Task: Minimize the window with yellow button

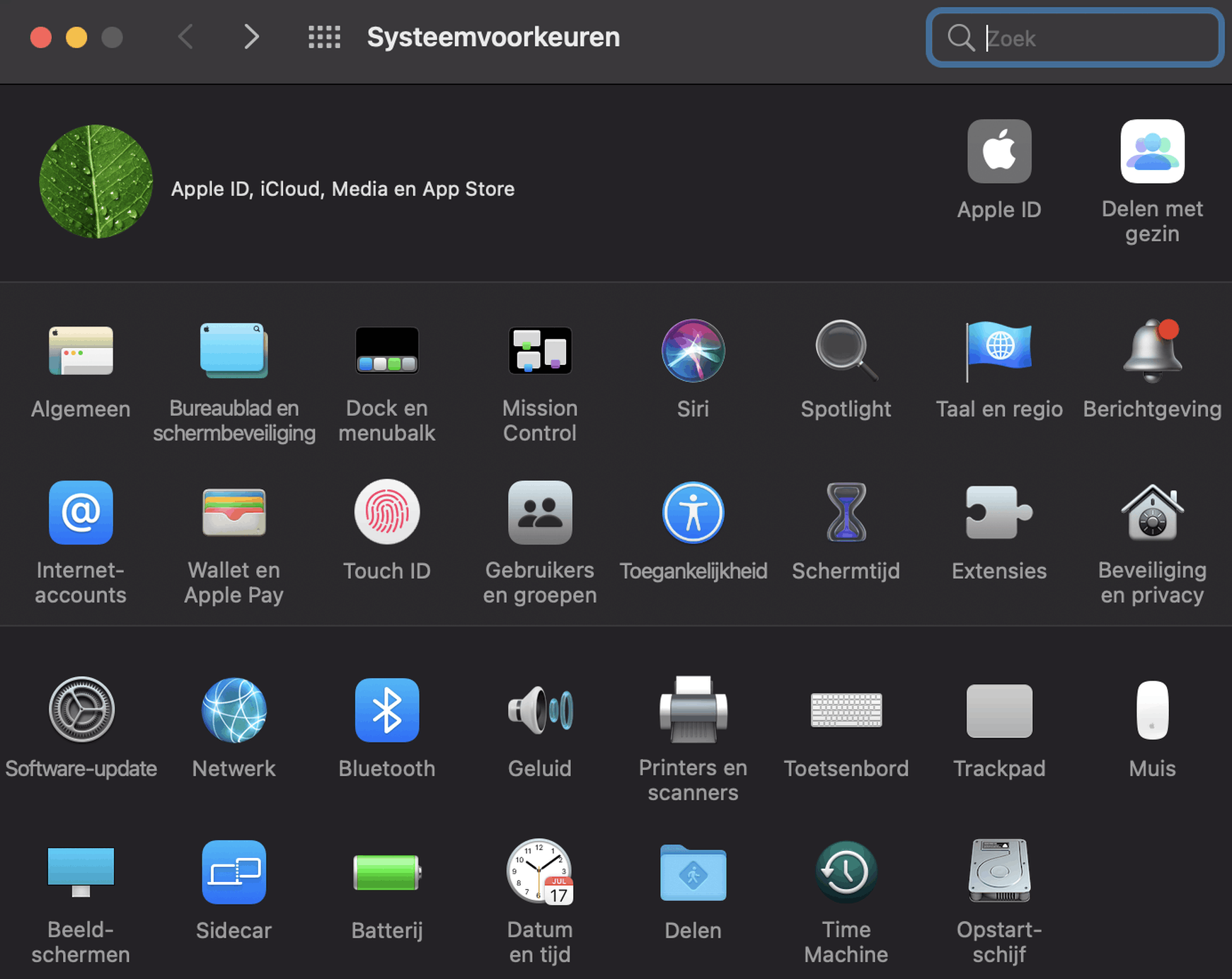Action: tap(76, 37)
